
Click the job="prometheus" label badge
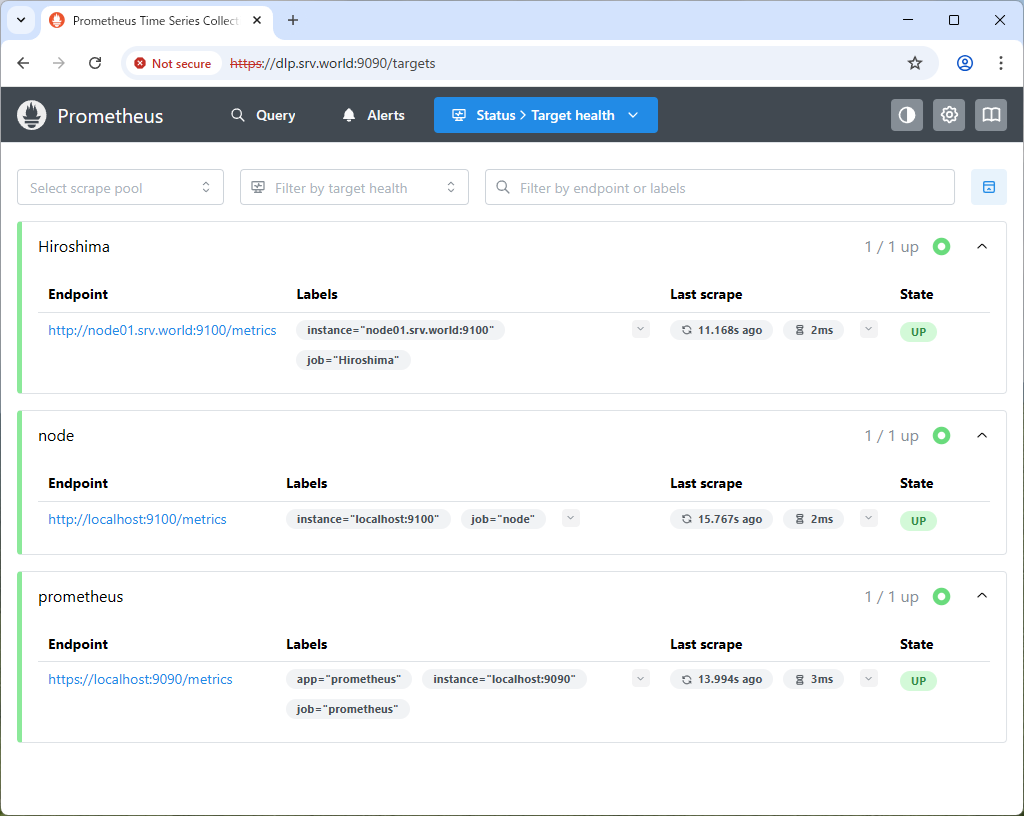tap(347, 710)
